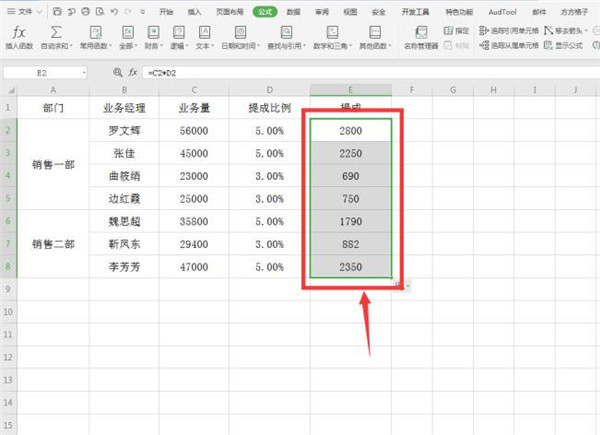The image size is (600, 435).
Task: Click the zoom magnifier icon beside formula bar
Action: (x=118, y=72)
